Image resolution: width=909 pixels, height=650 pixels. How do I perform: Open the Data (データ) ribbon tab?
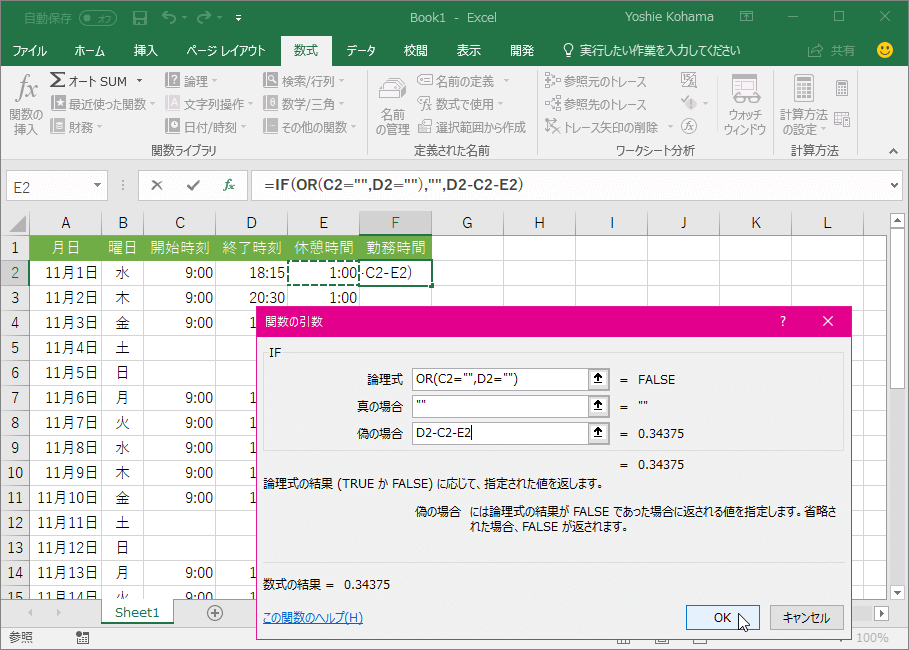pos(360,50)
